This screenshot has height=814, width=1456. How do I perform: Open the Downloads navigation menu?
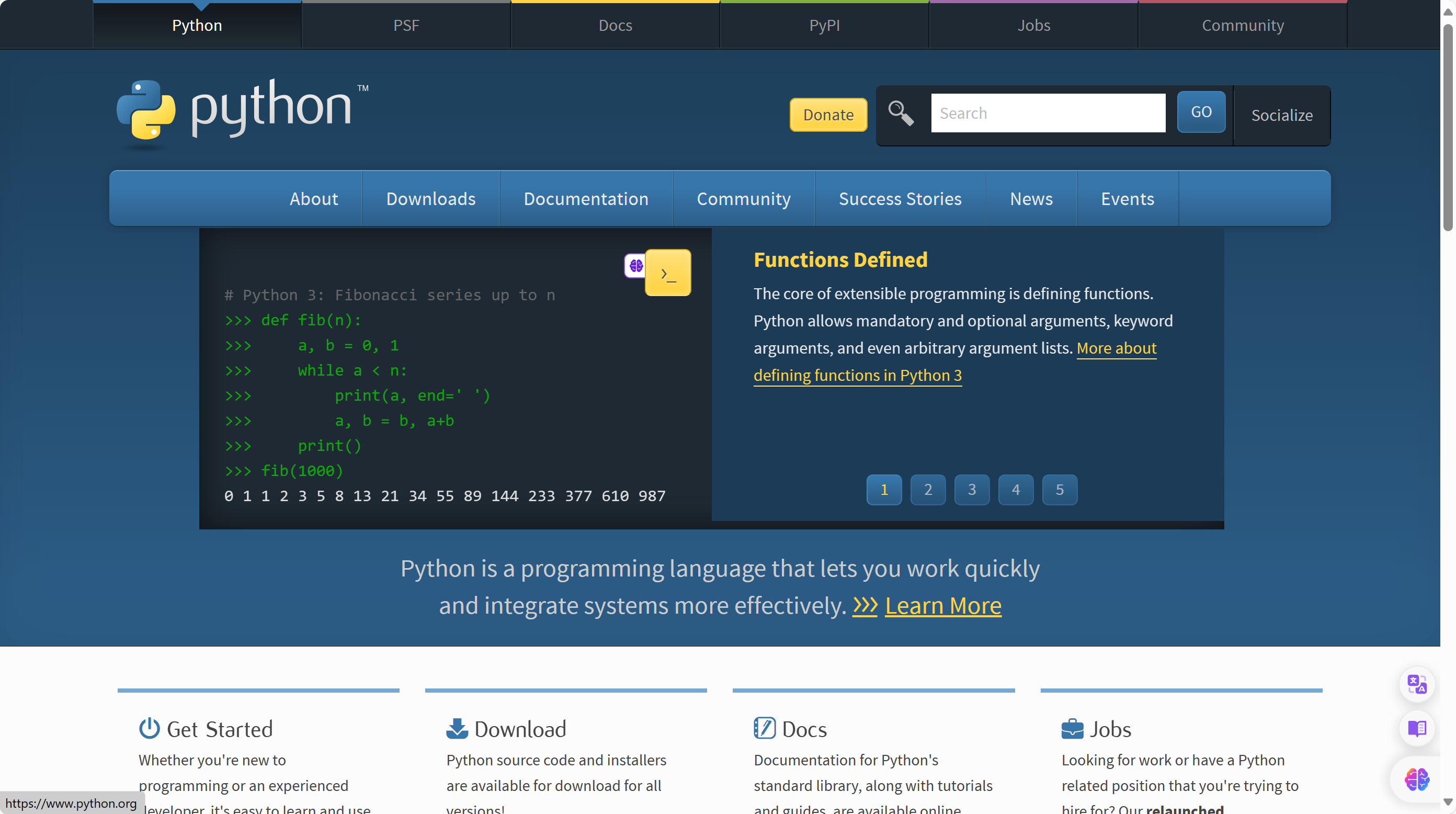coord(431,199)
